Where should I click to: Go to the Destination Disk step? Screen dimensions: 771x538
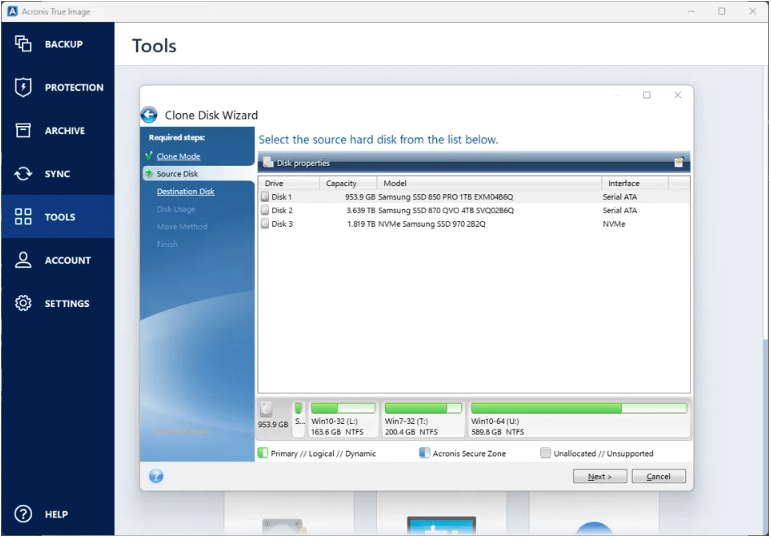click(185, 192)
